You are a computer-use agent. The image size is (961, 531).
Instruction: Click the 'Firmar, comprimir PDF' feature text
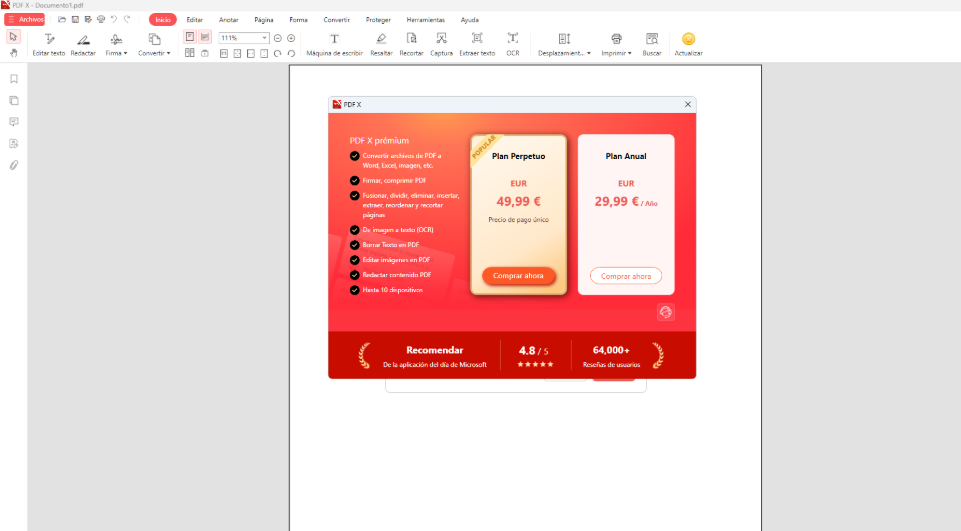394,181
